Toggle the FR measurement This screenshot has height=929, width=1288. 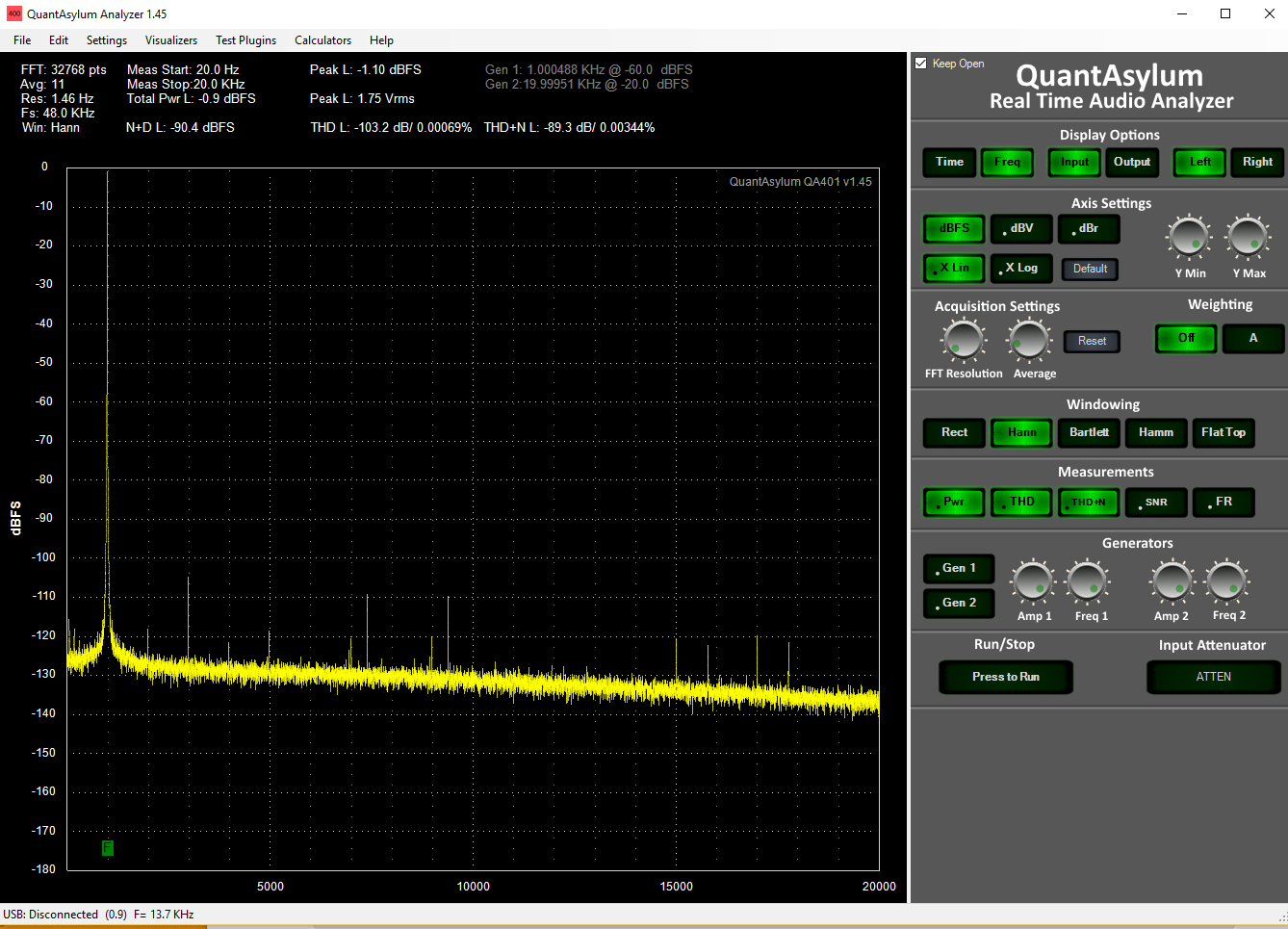pos(1224,502)
